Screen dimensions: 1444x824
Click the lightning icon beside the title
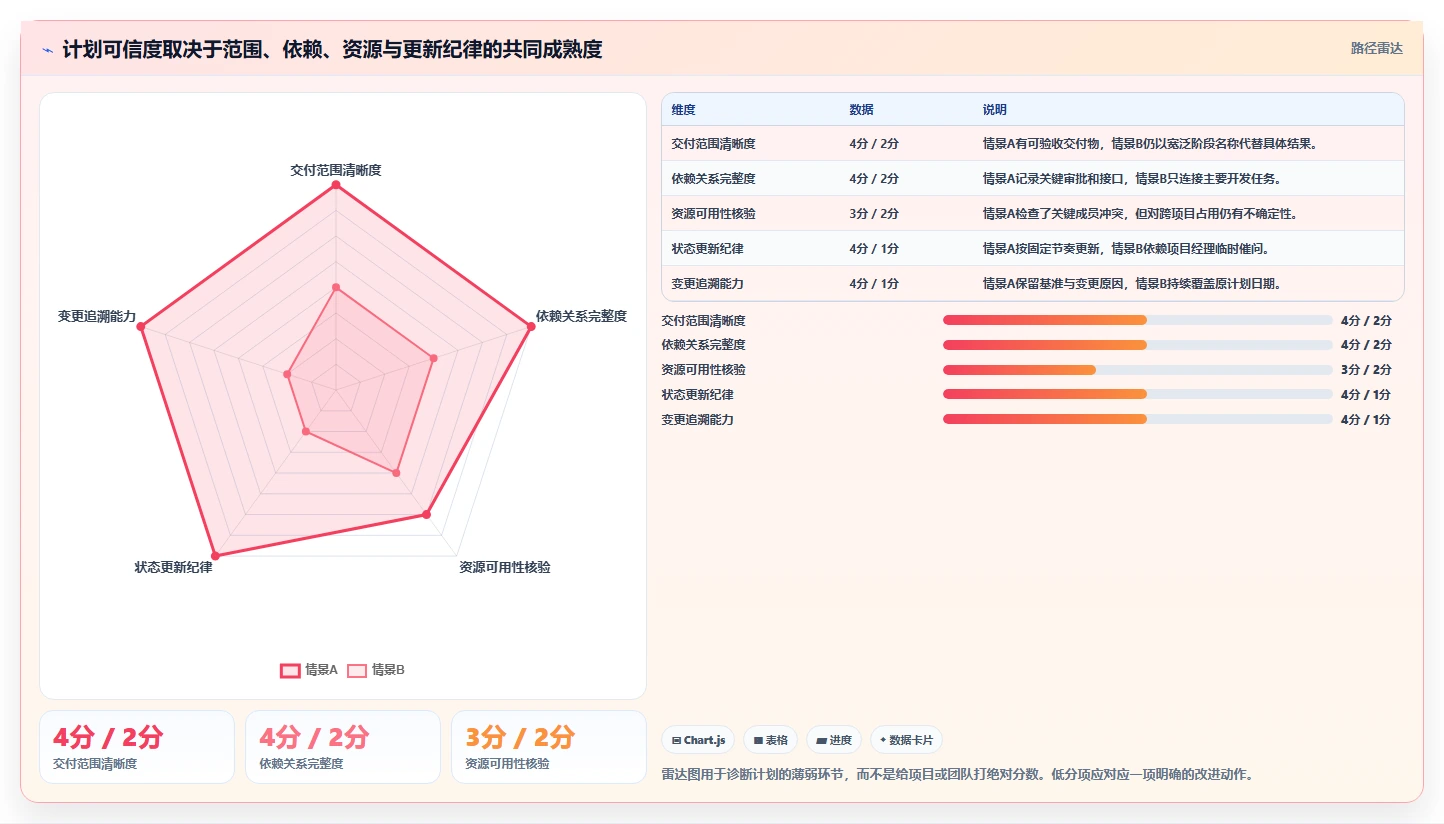(x=47, y=50)
